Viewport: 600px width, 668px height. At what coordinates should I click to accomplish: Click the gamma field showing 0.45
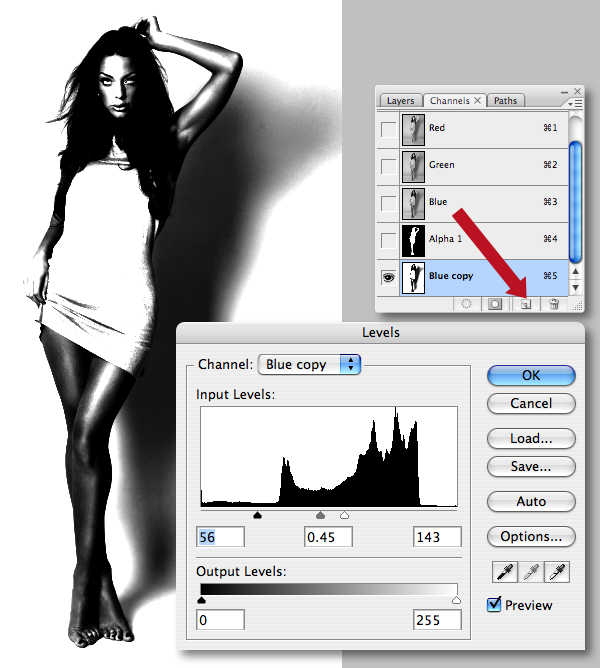pyautogui.click(x=328, y=537)
